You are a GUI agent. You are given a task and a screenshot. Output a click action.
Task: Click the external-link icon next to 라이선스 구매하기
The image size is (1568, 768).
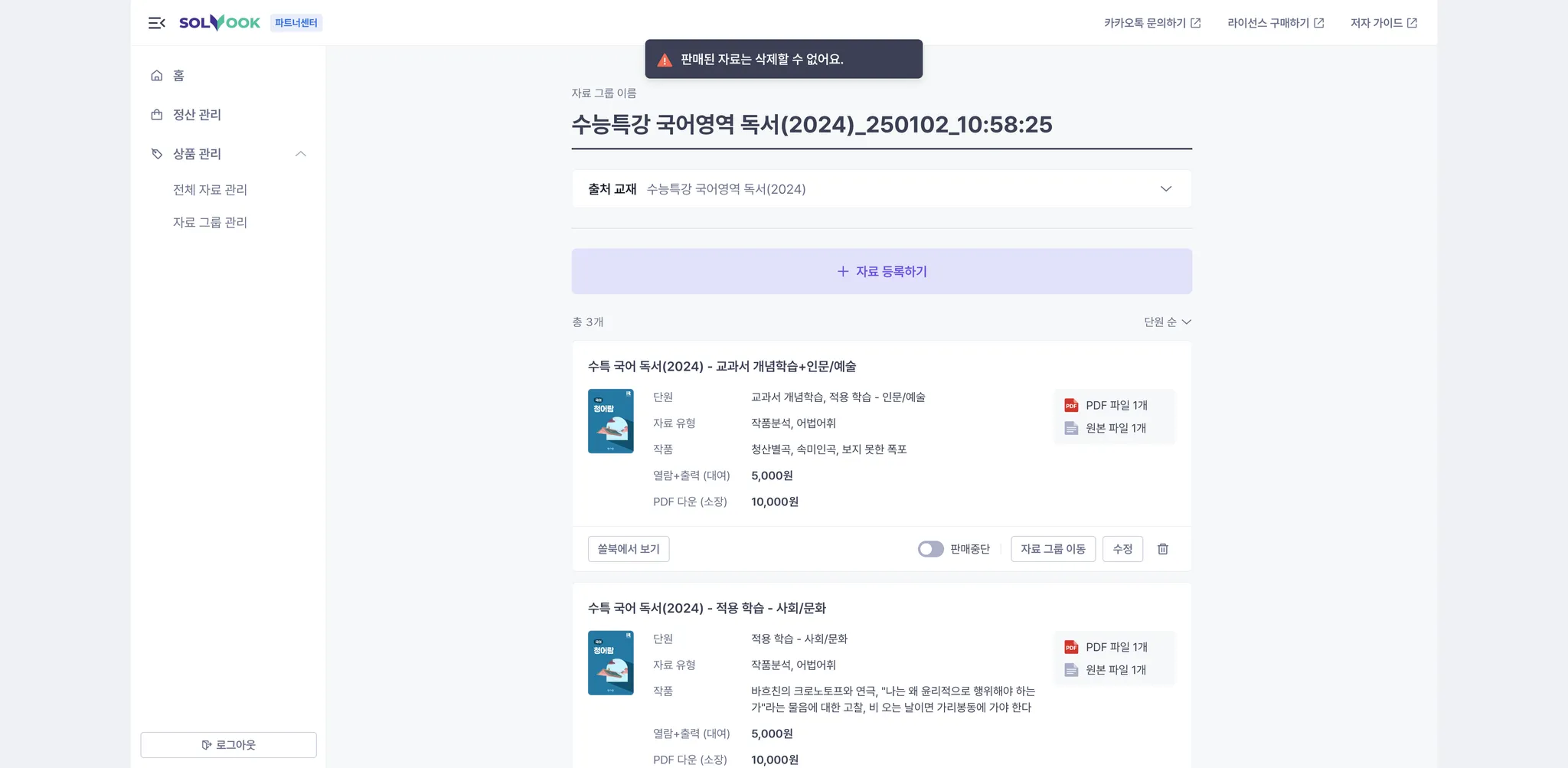(1318, 23)
